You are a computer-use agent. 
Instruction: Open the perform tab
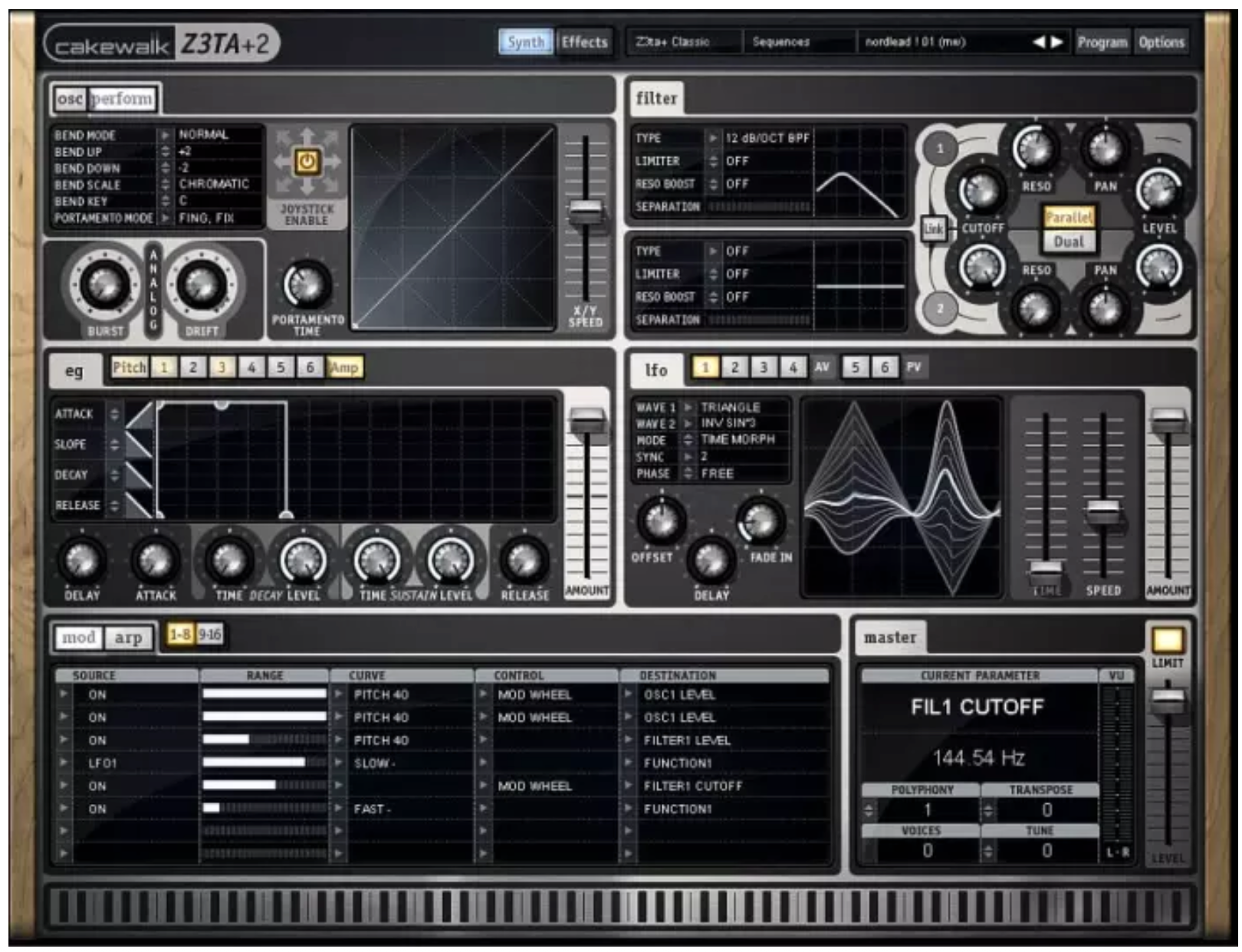click(122, 99)
